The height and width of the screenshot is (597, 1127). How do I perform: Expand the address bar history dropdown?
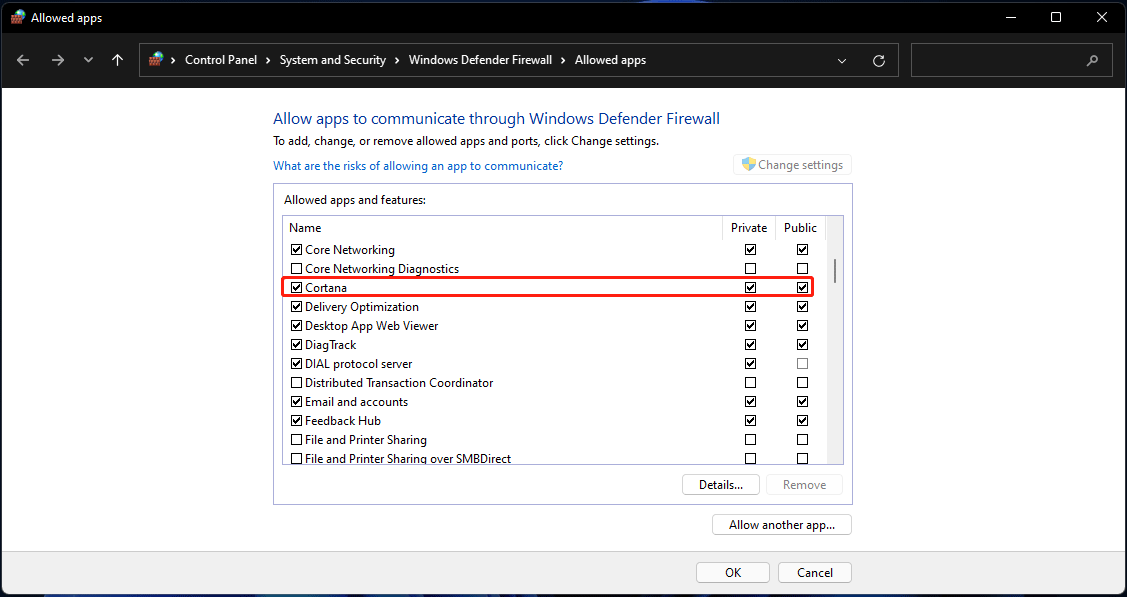[x=842, y=61]
